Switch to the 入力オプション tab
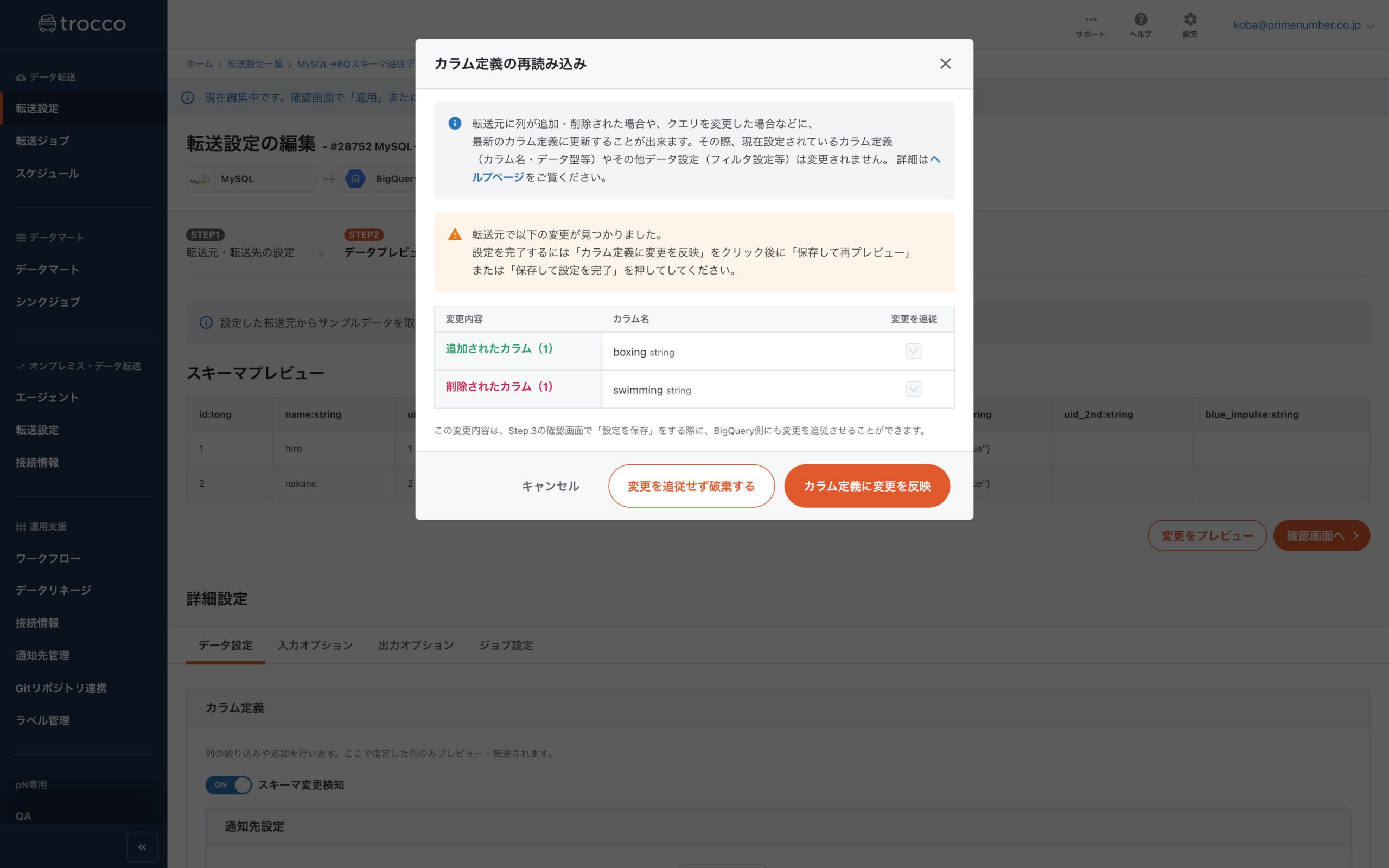Screen dimensions: 1389x868 [315, 645]
